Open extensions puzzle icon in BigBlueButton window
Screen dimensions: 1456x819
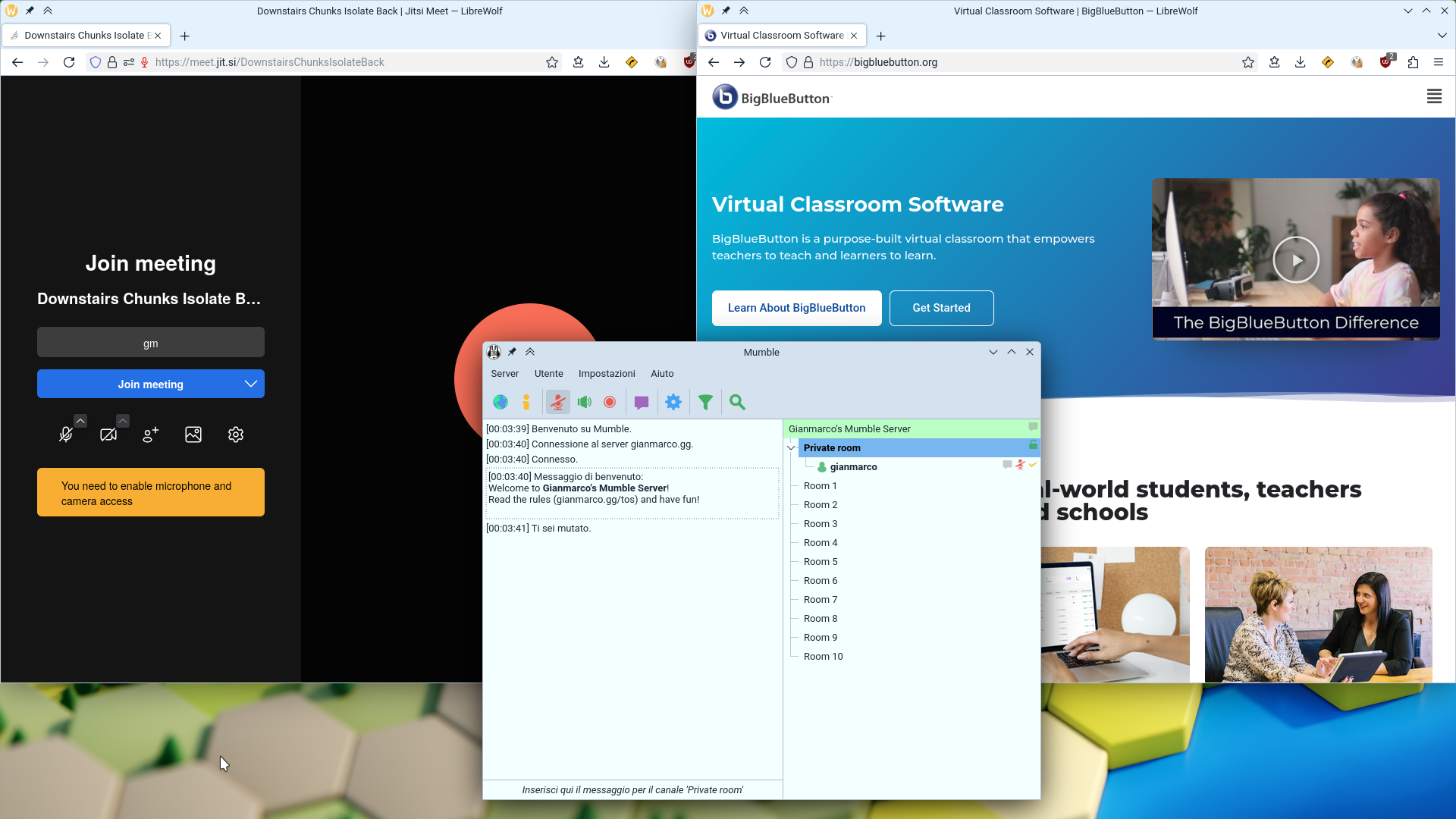1413,62
